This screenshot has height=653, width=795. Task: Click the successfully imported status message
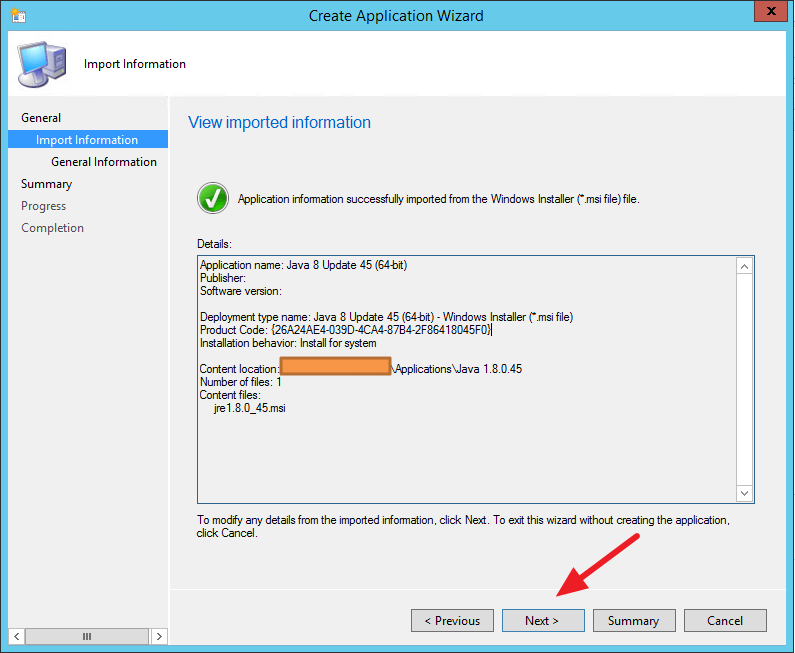439,199
